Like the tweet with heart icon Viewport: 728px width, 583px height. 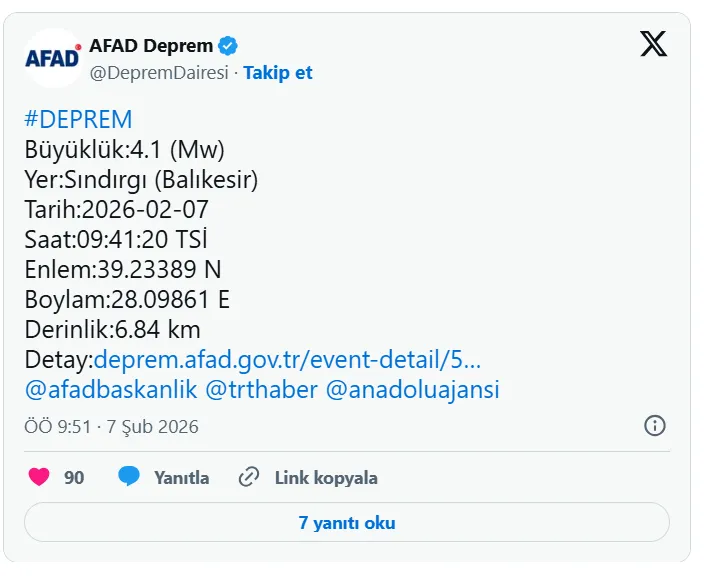[x=39, y=477]
